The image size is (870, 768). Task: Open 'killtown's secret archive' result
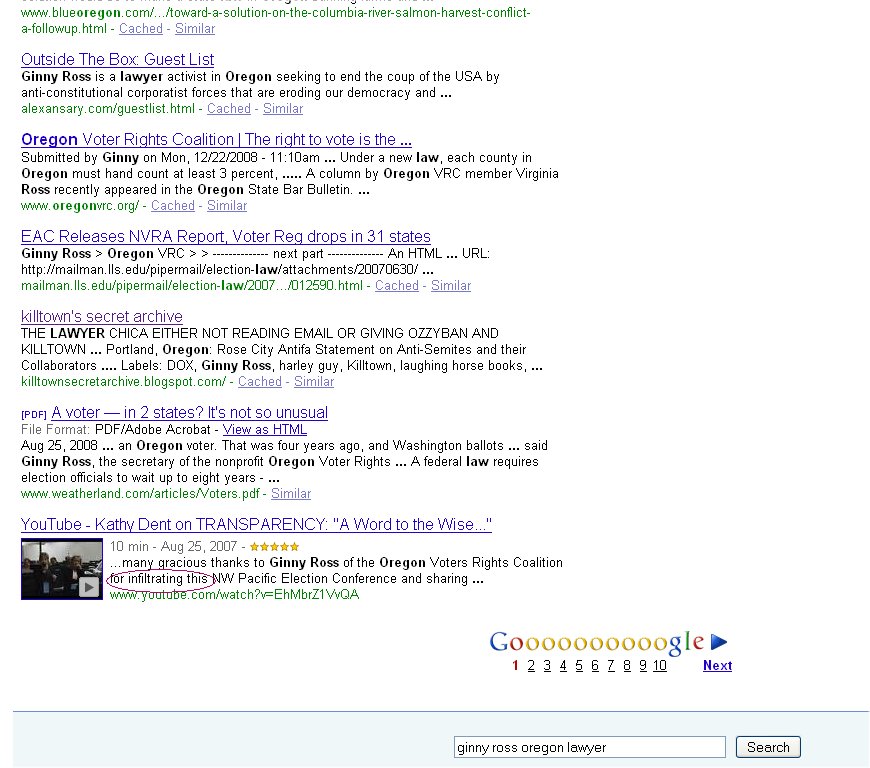click(102, 316)
